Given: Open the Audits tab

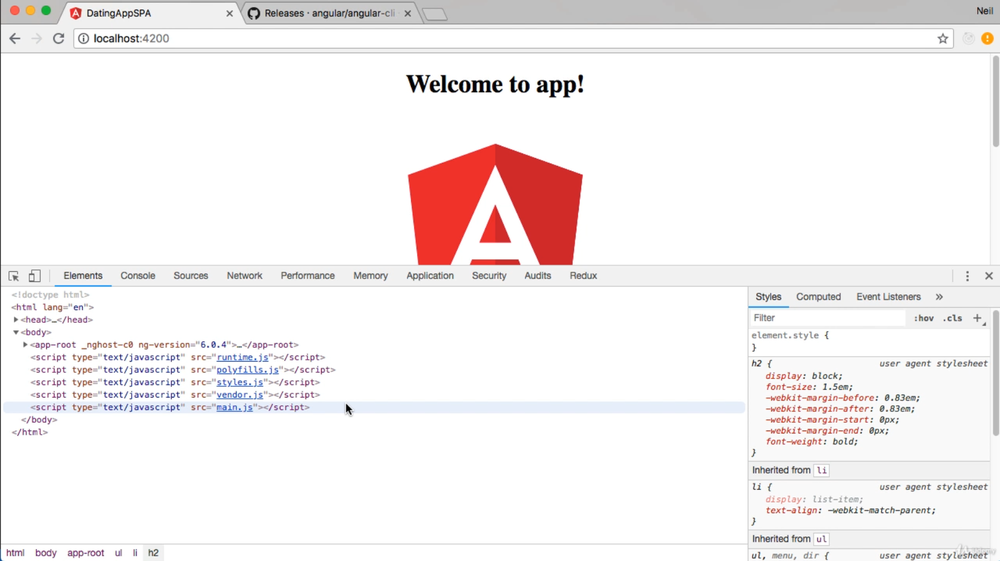Looking at the screenshot, I should click(538, 276).
